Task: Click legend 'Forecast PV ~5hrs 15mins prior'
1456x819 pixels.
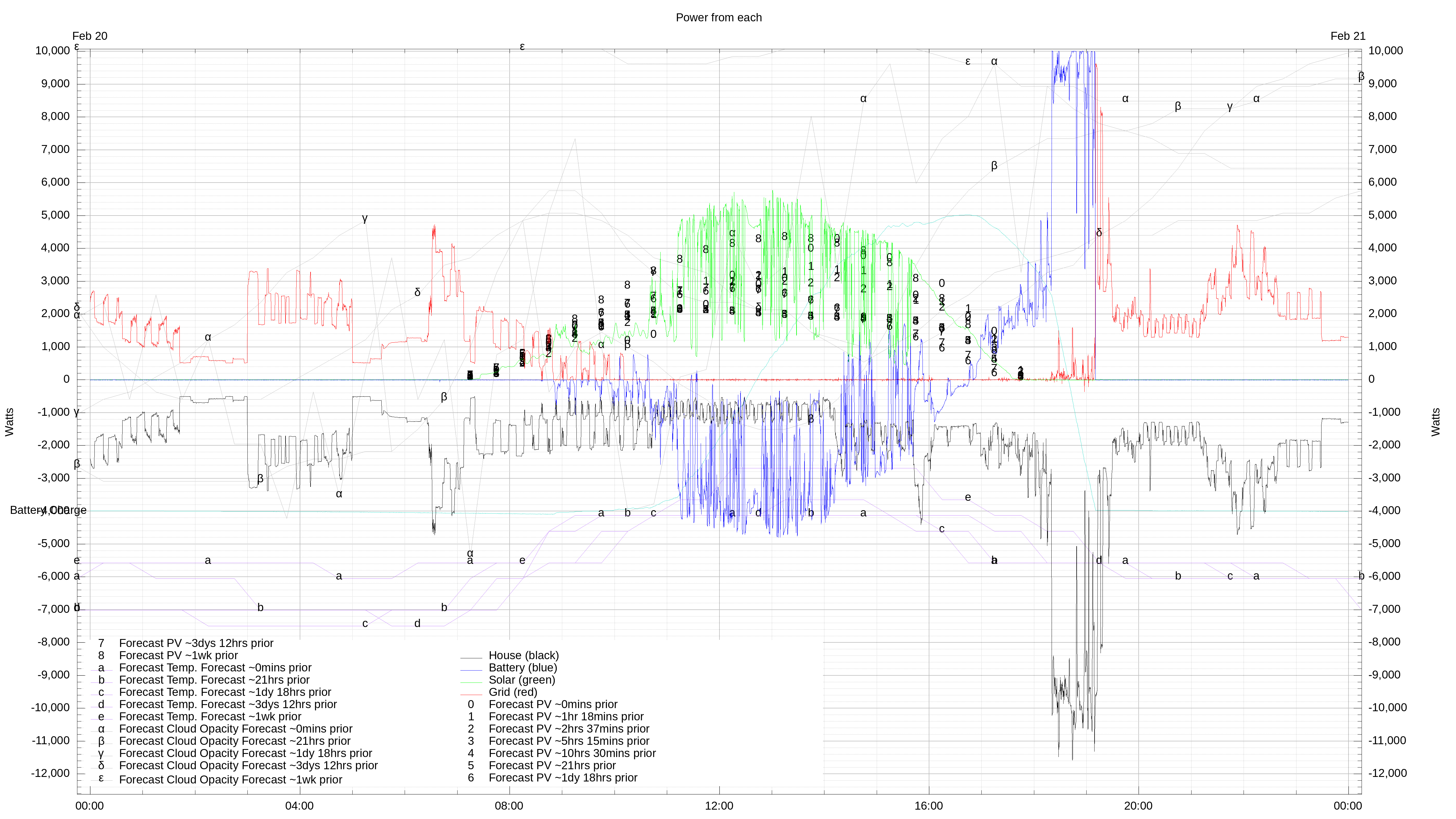Action: pyautogui.click(x=569, y=741)
